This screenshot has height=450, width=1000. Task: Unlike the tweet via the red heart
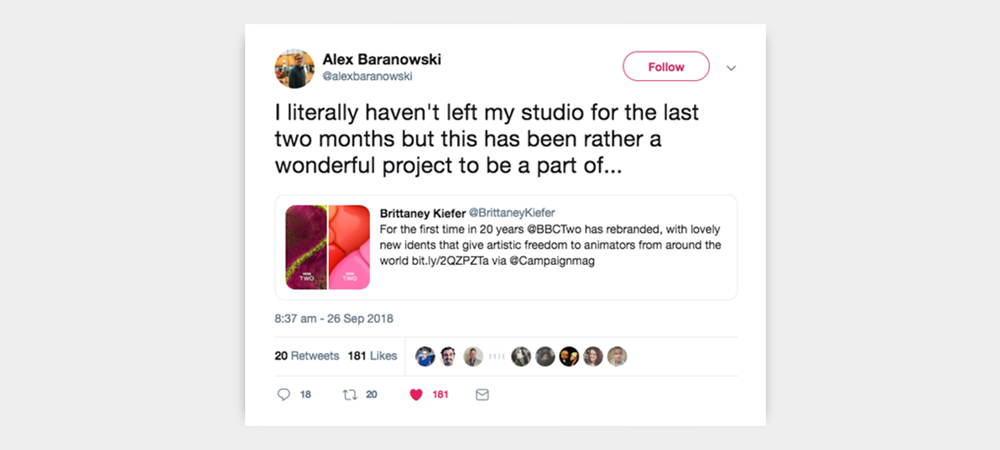(416, 395)
